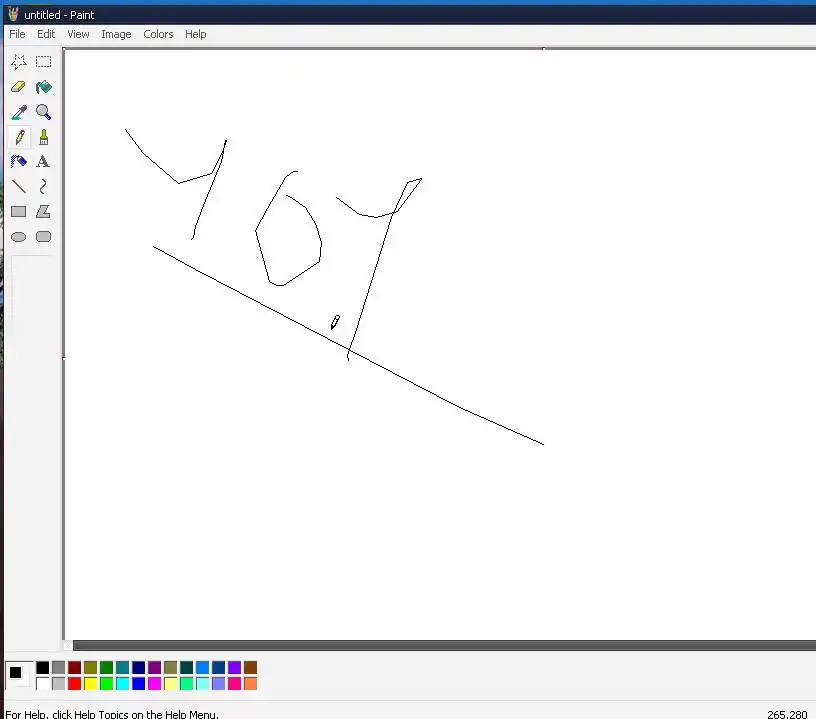
Task: Choose the dark red swatch
Action: point(74,667)
